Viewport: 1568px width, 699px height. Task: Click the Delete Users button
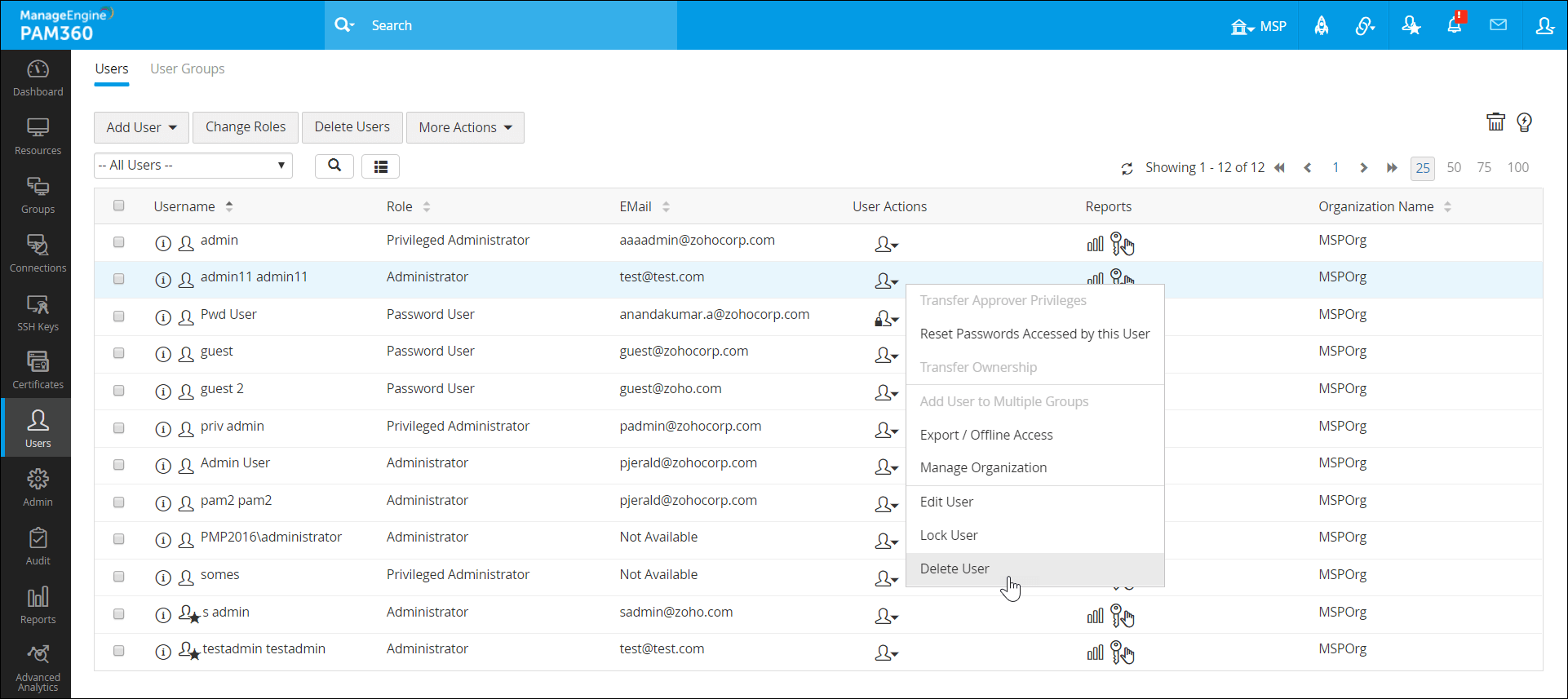point(352,127)
